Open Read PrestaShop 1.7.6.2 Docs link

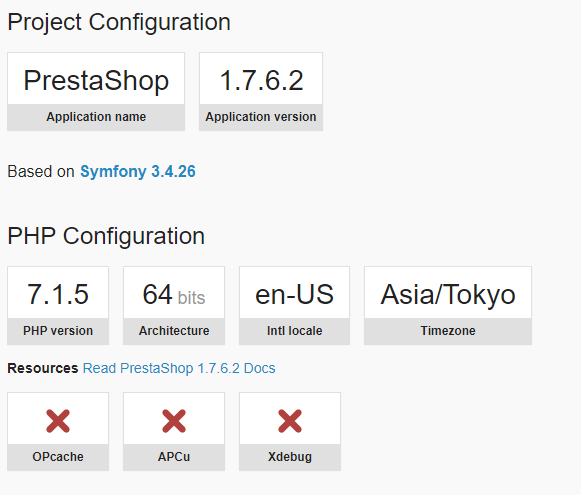(179, 368)
